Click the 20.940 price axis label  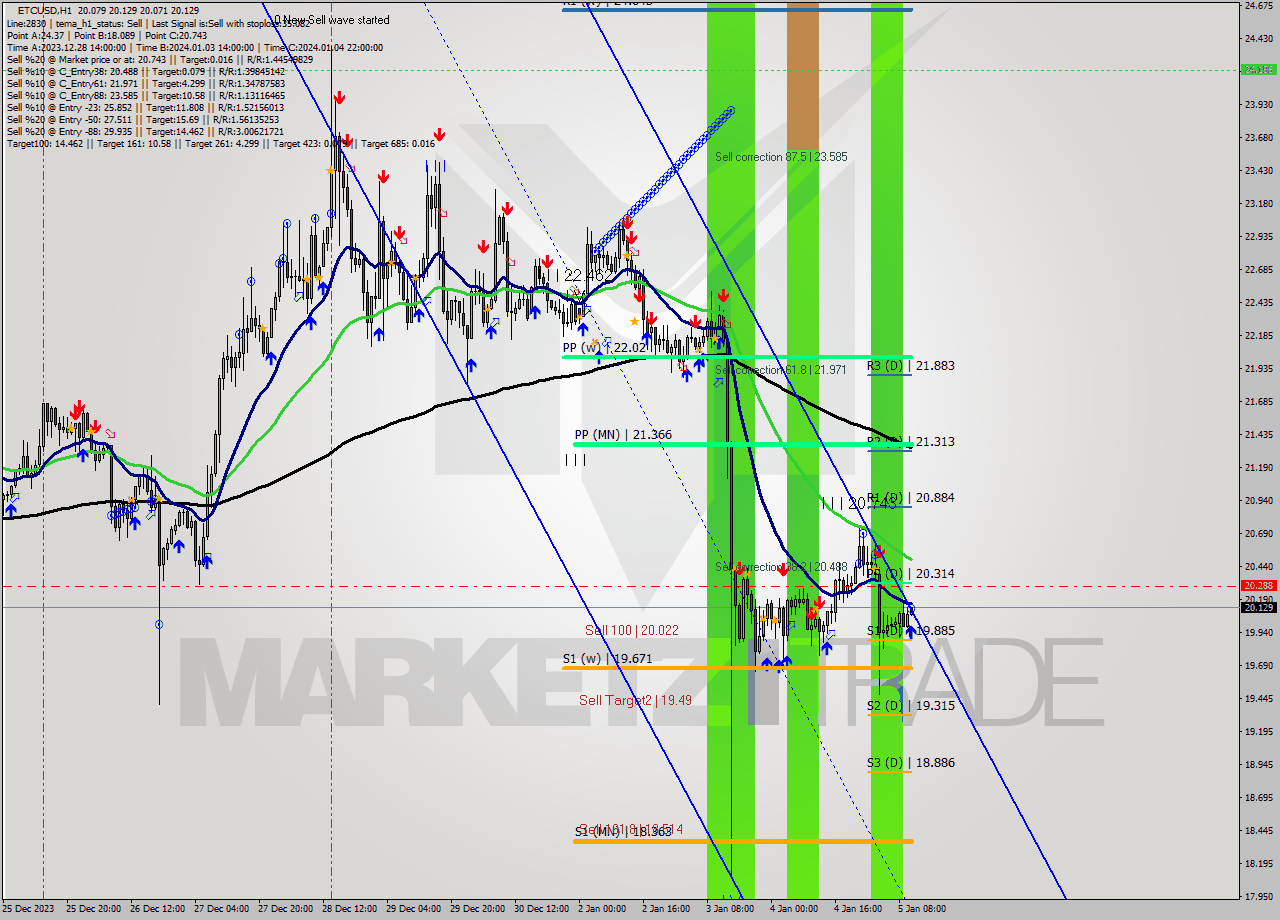click(x=1258, y=500)
